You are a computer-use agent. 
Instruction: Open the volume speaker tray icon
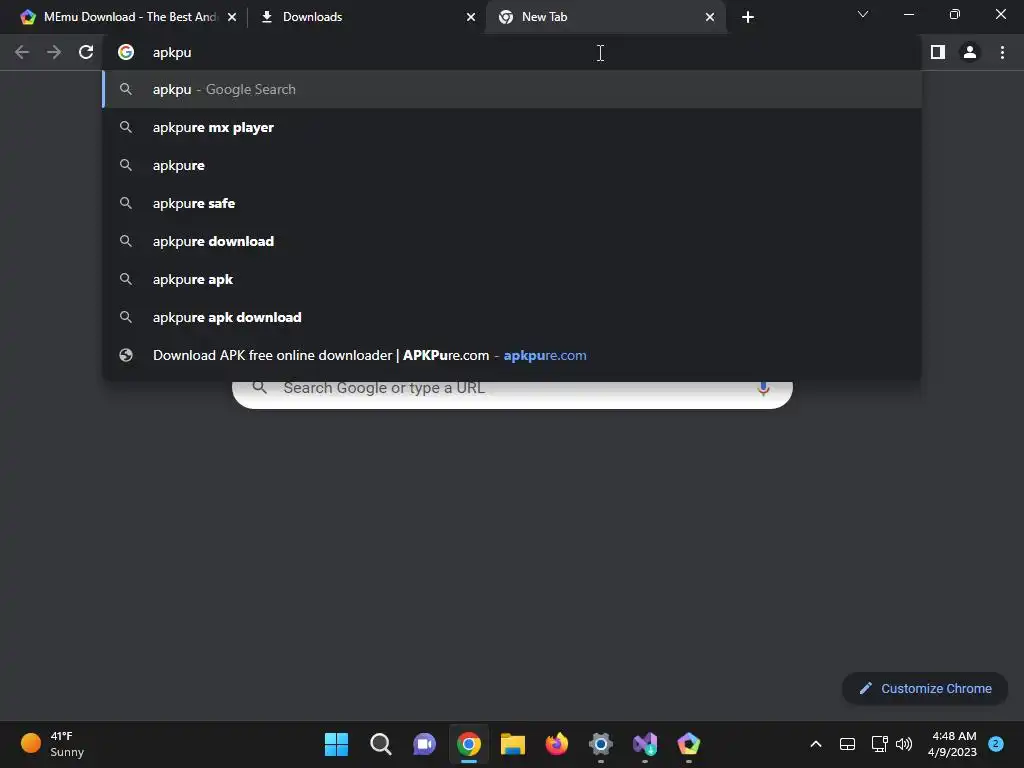pos(904,744)
